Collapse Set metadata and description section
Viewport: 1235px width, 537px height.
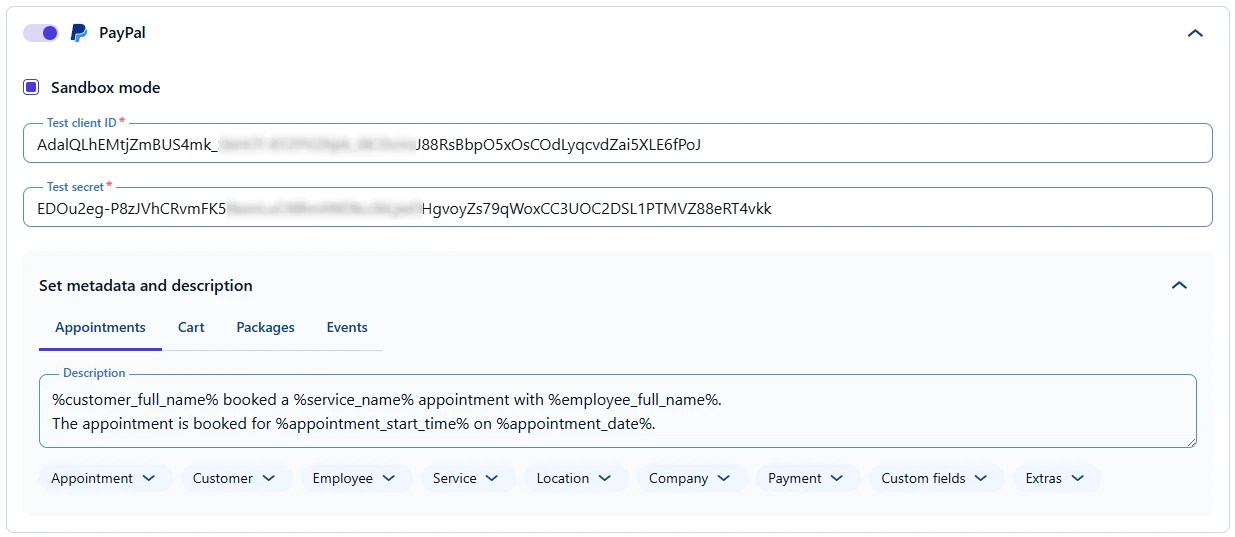[1179, 285]
